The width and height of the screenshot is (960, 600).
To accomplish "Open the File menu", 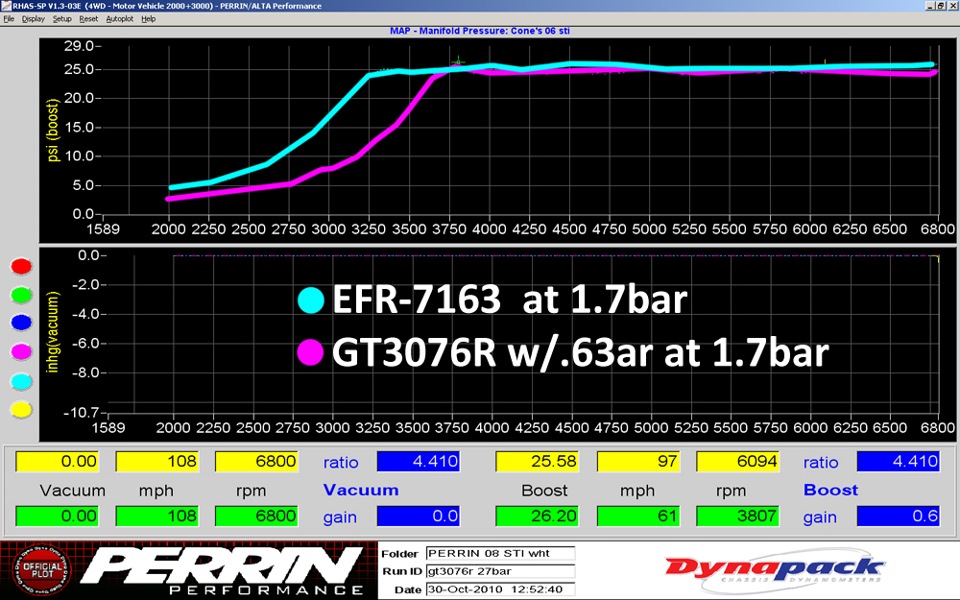I will pos(9,19).
